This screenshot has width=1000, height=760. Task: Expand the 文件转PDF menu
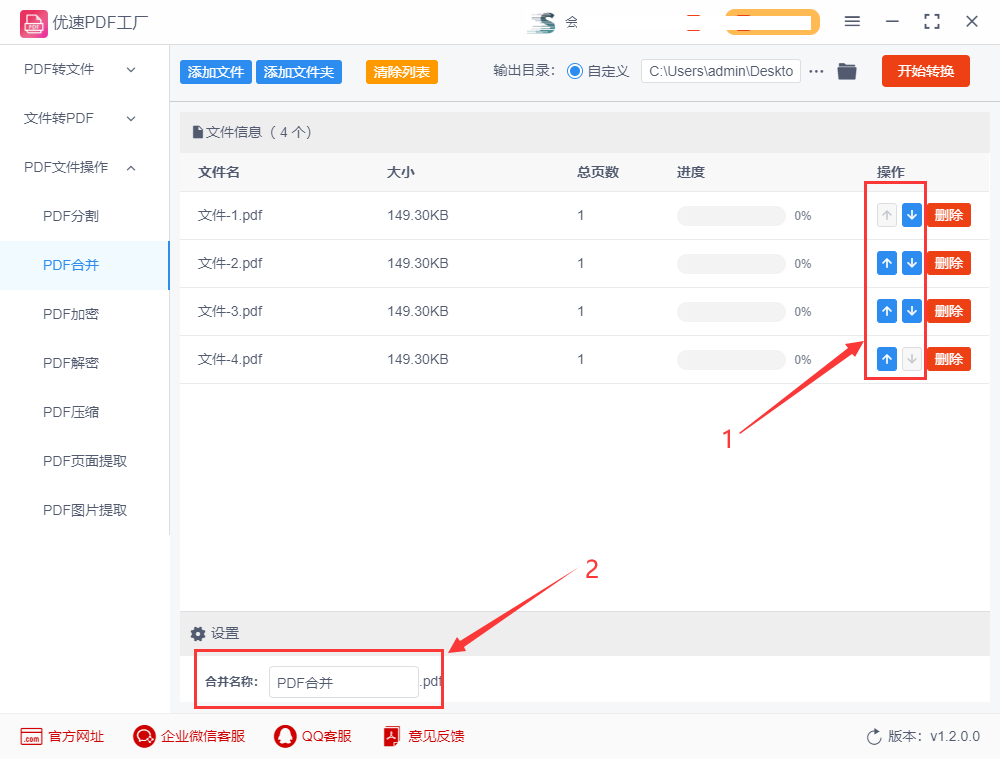(x=80, y=118)
